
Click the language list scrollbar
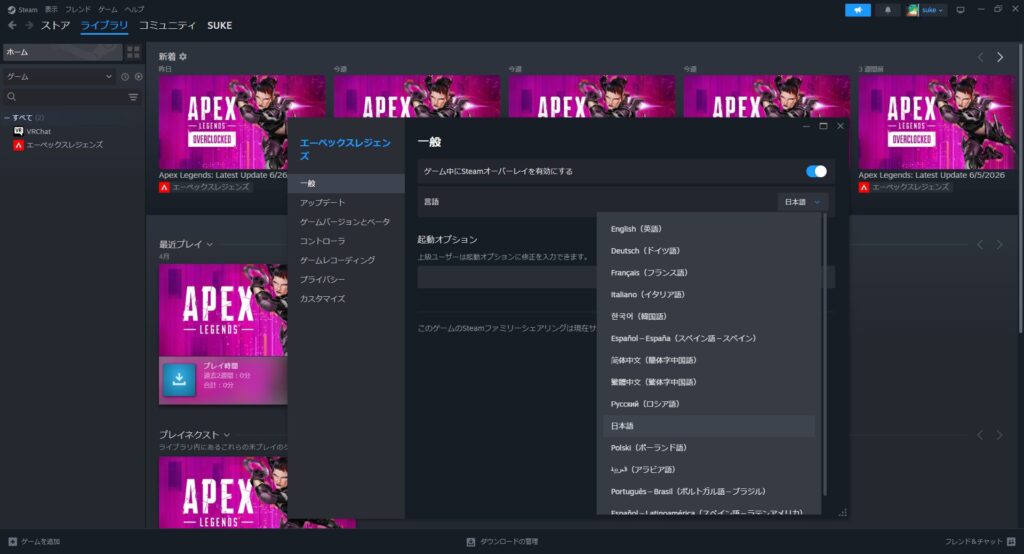pos(824,355)
